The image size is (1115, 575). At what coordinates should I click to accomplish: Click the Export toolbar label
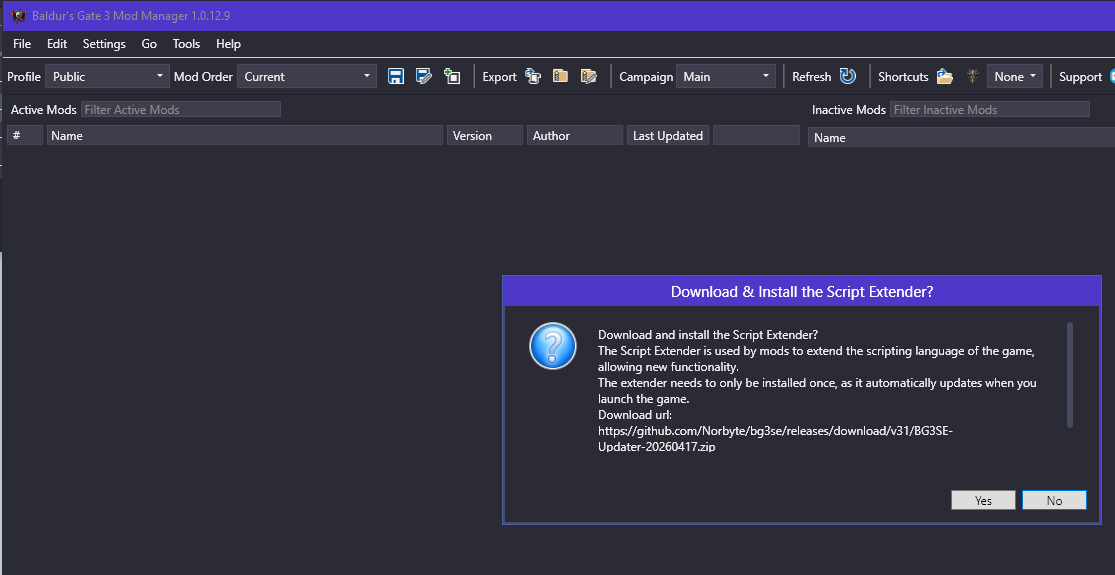pyautogui.click(x=499, y=77)
